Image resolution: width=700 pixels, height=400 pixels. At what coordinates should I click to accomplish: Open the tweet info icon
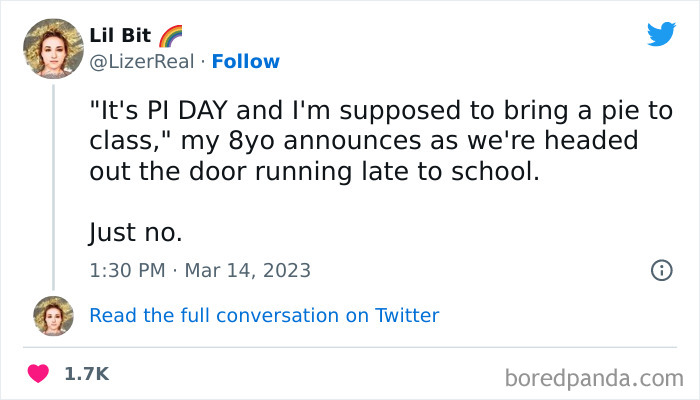660,270
